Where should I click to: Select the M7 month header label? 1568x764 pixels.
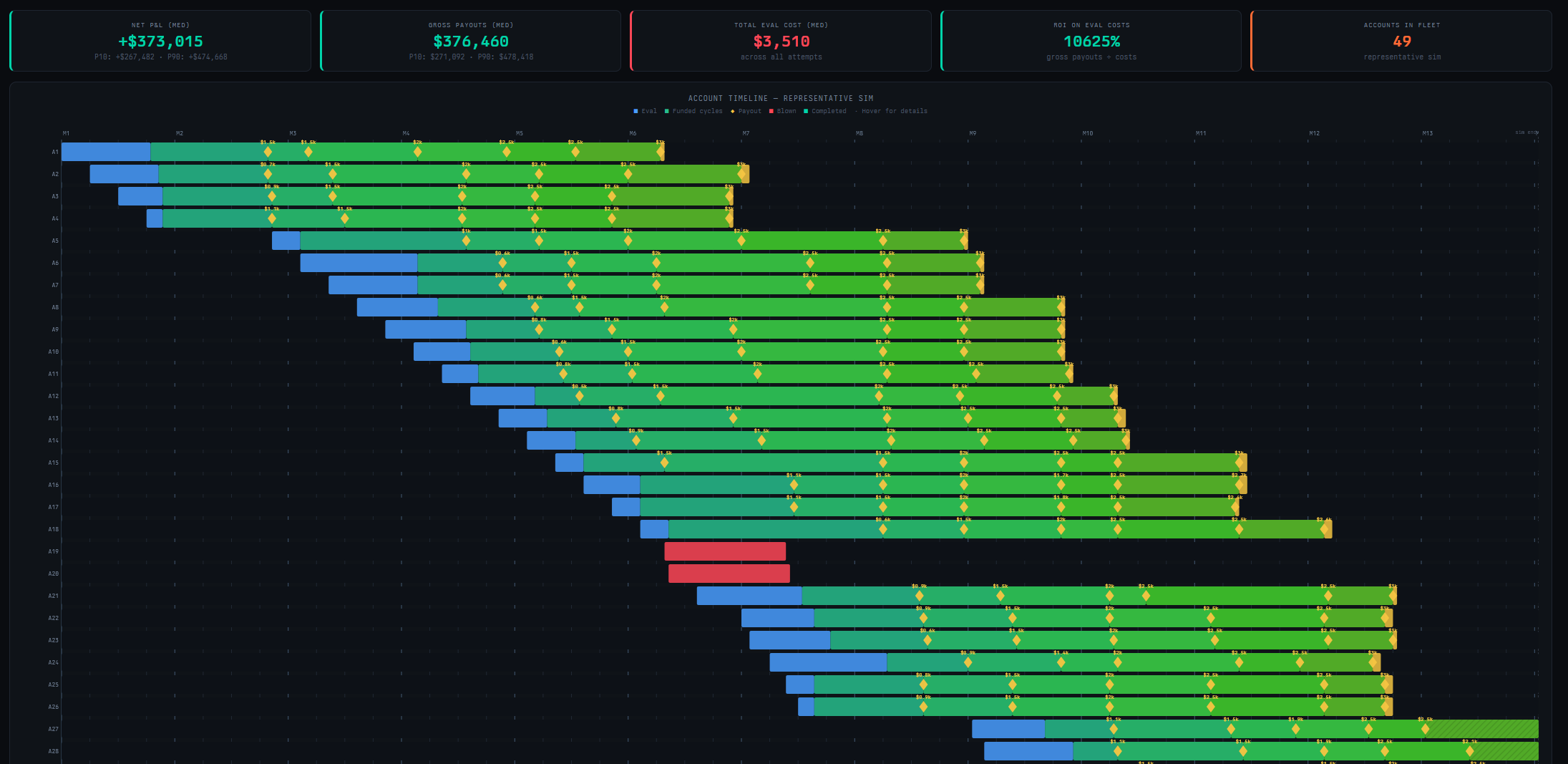(x=746, y=133)
